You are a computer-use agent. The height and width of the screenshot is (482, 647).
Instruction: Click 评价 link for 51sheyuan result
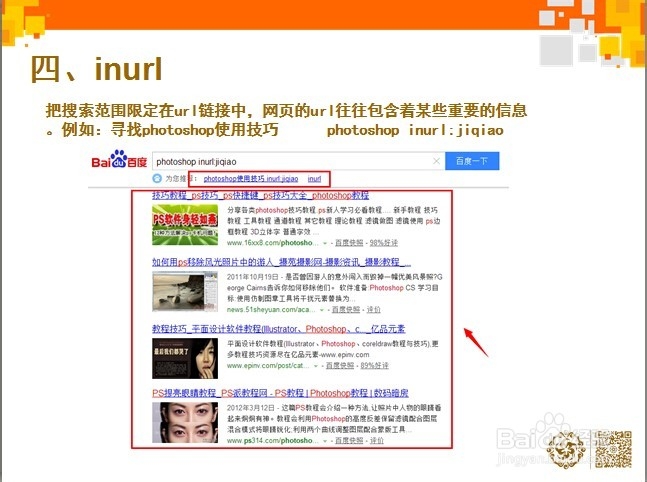click(373, 310)
